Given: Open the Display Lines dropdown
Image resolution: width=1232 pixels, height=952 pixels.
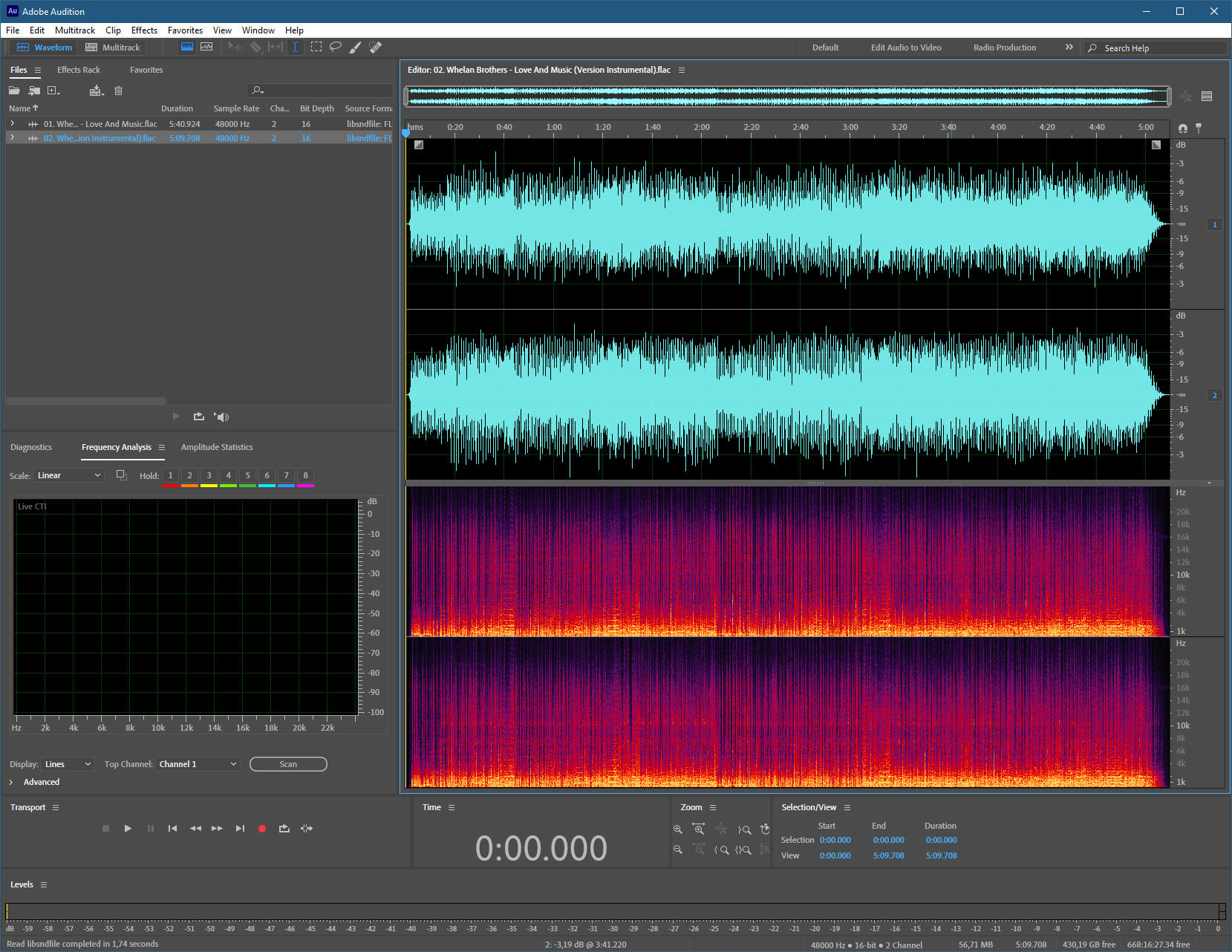Looking at the screenshot, I should pyautogui.click(x=67, y=764).
